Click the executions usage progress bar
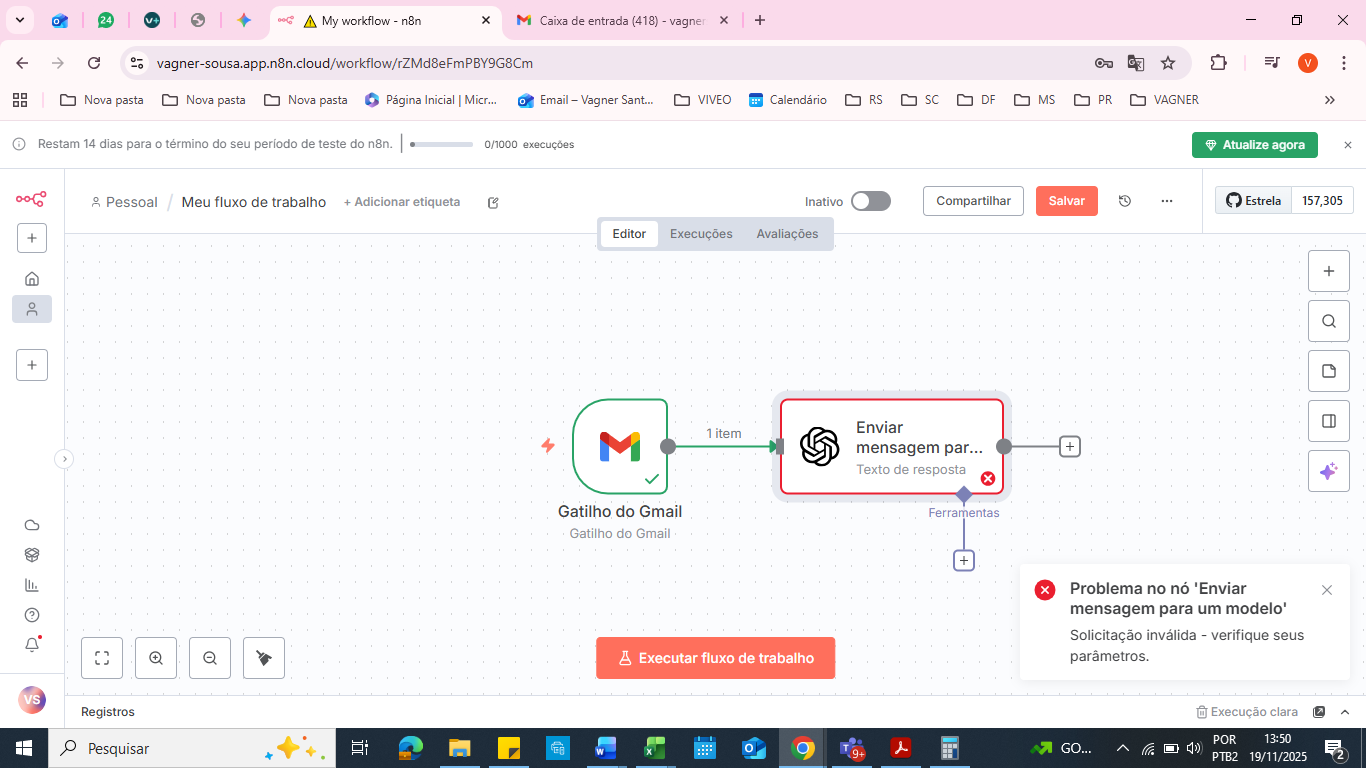 [x=441, y=144]
